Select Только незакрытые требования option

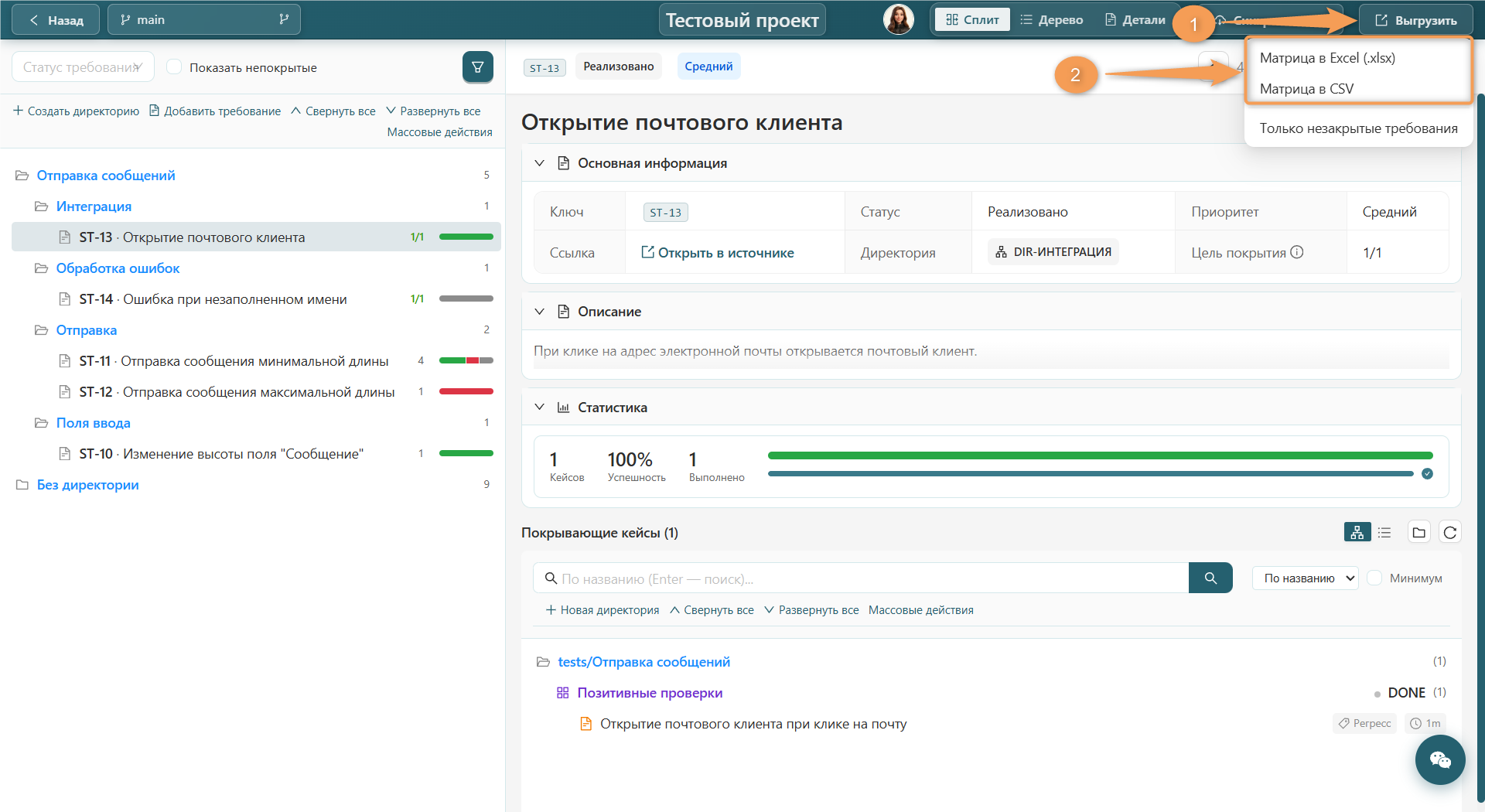[1358, 128]
